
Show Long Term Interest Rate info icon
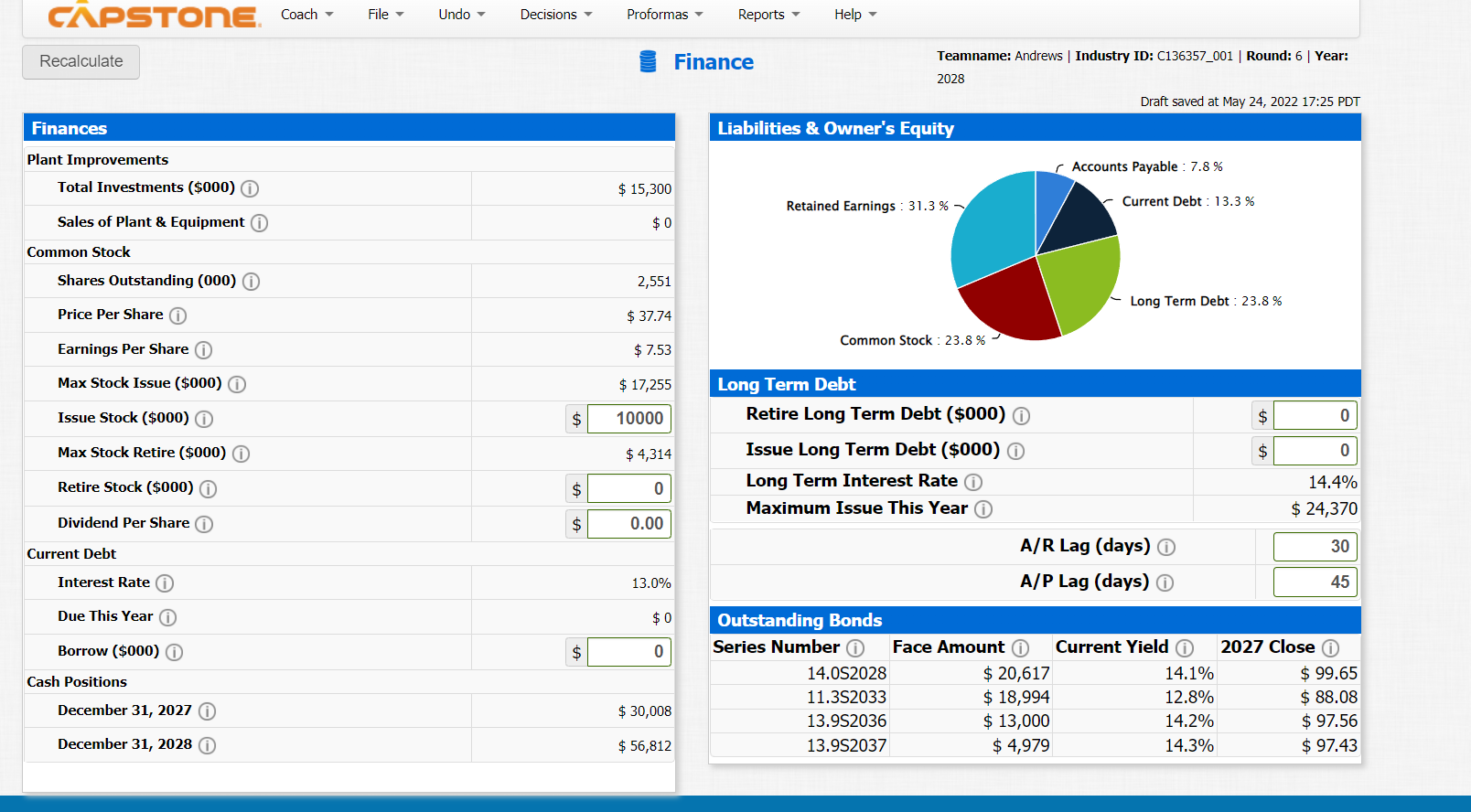point(973,482)
